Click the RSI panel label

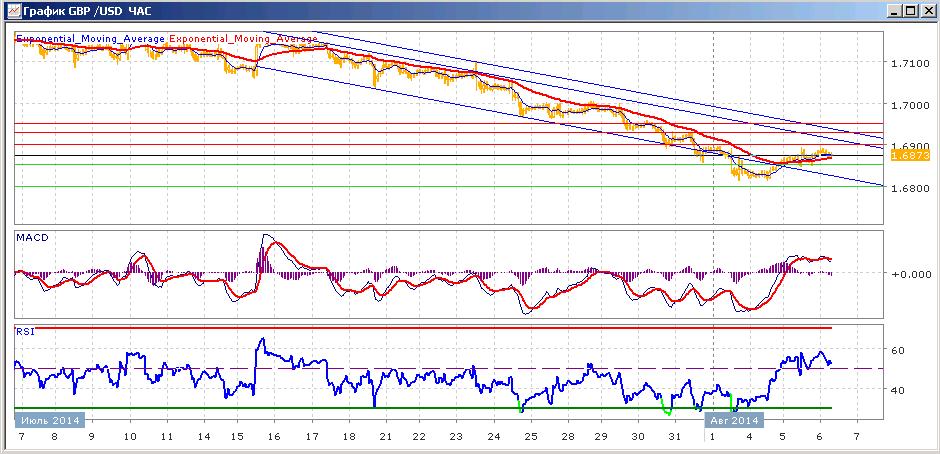point(25,331)
